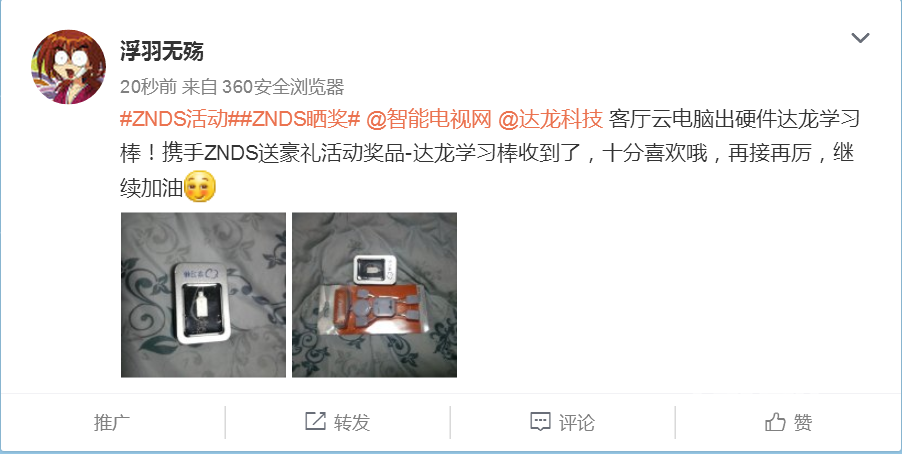
Task: Visit the @智能电视网 mention
Action: [429, 119]
